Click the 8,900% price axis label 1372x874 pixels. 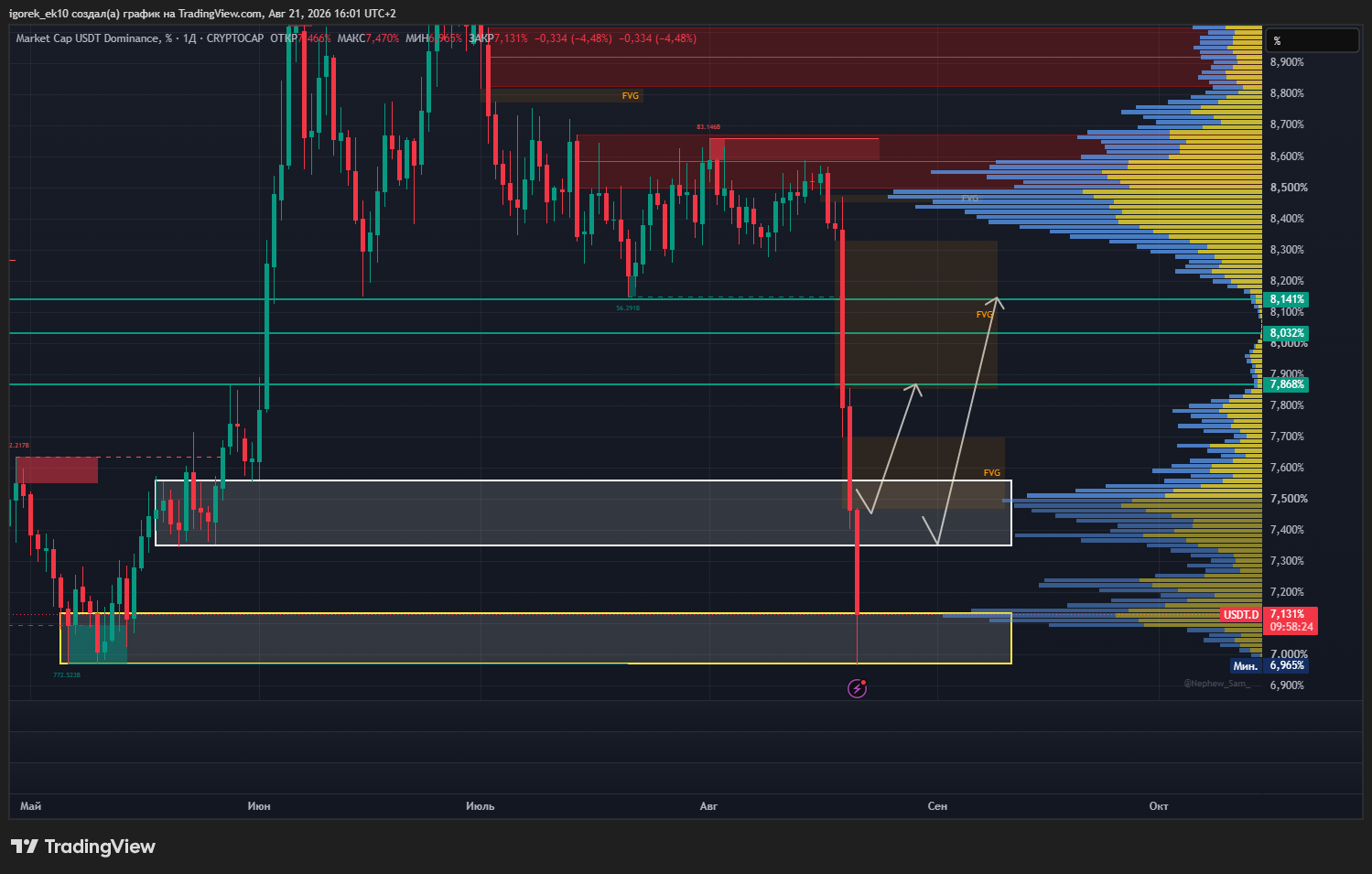(x=1287, y=62)
